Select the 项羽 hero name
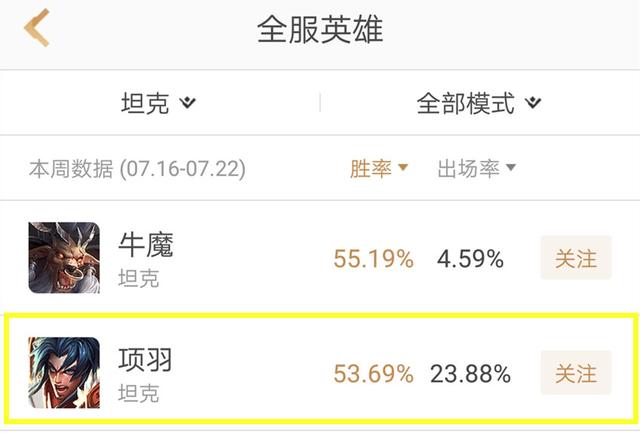The width and height of the screenshot is (640, 434). [146, 358]
